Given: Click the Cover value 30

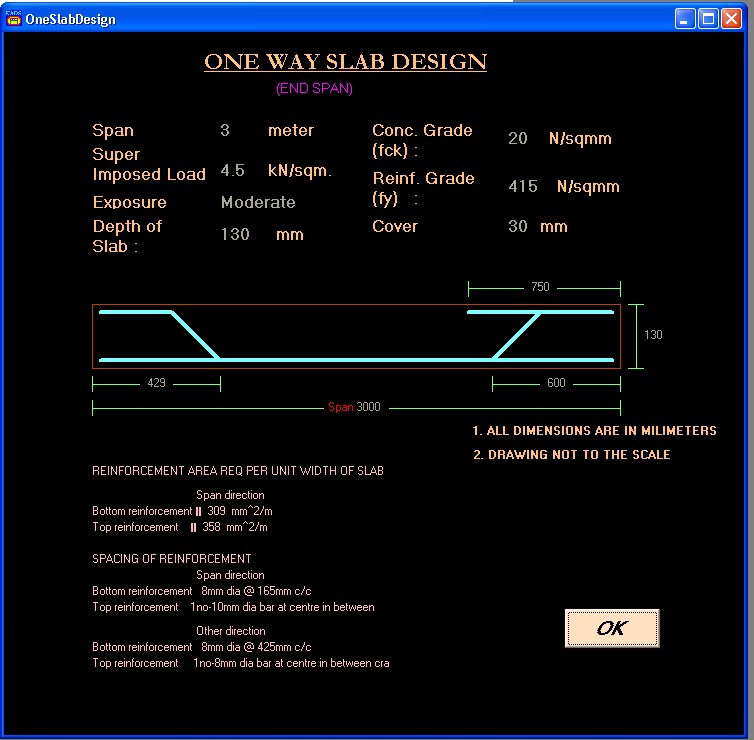Looking at the screenshot, I should [518, 226].
